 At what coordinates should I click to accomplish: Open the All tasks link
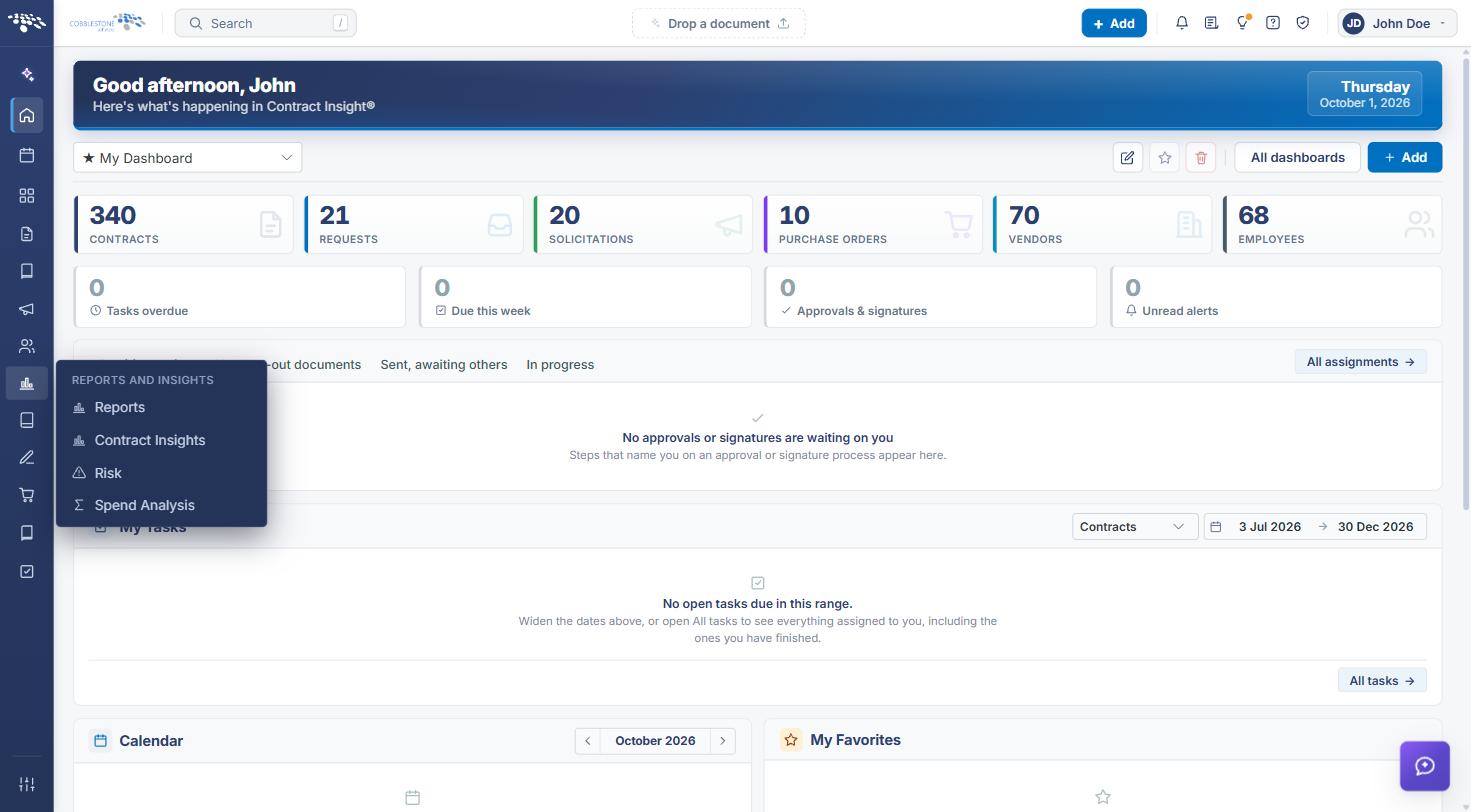click(x=1382, y=681)
